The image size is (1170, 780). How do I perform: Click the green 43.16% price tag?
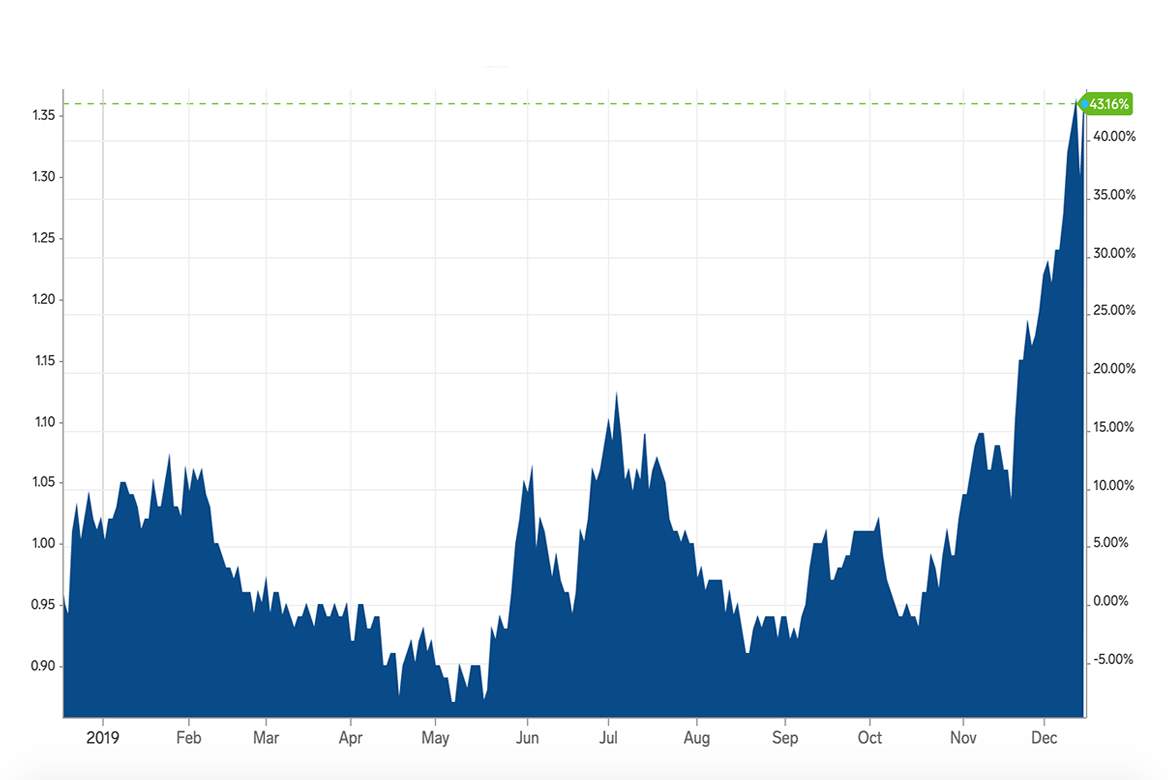[1107, 104]
